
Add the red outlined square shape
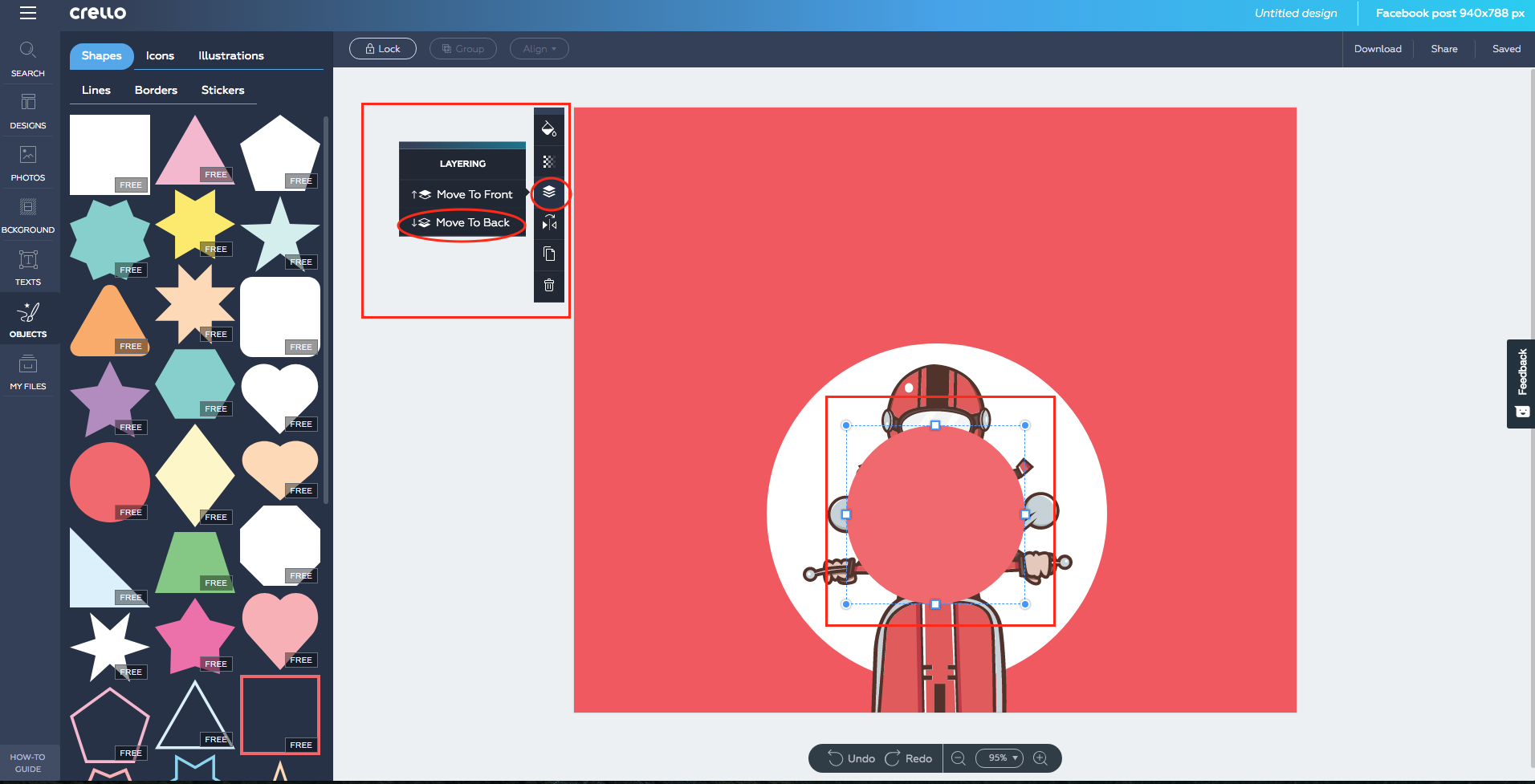(280, 715)
